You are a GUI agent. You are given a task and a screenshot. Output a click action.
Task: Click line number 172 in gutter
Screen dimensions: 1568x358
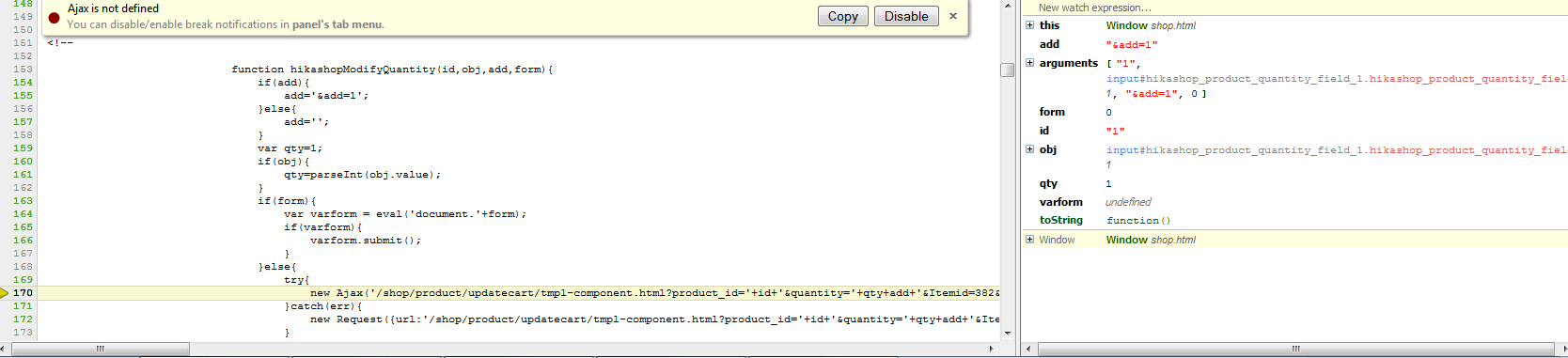(x=23, y=319)
